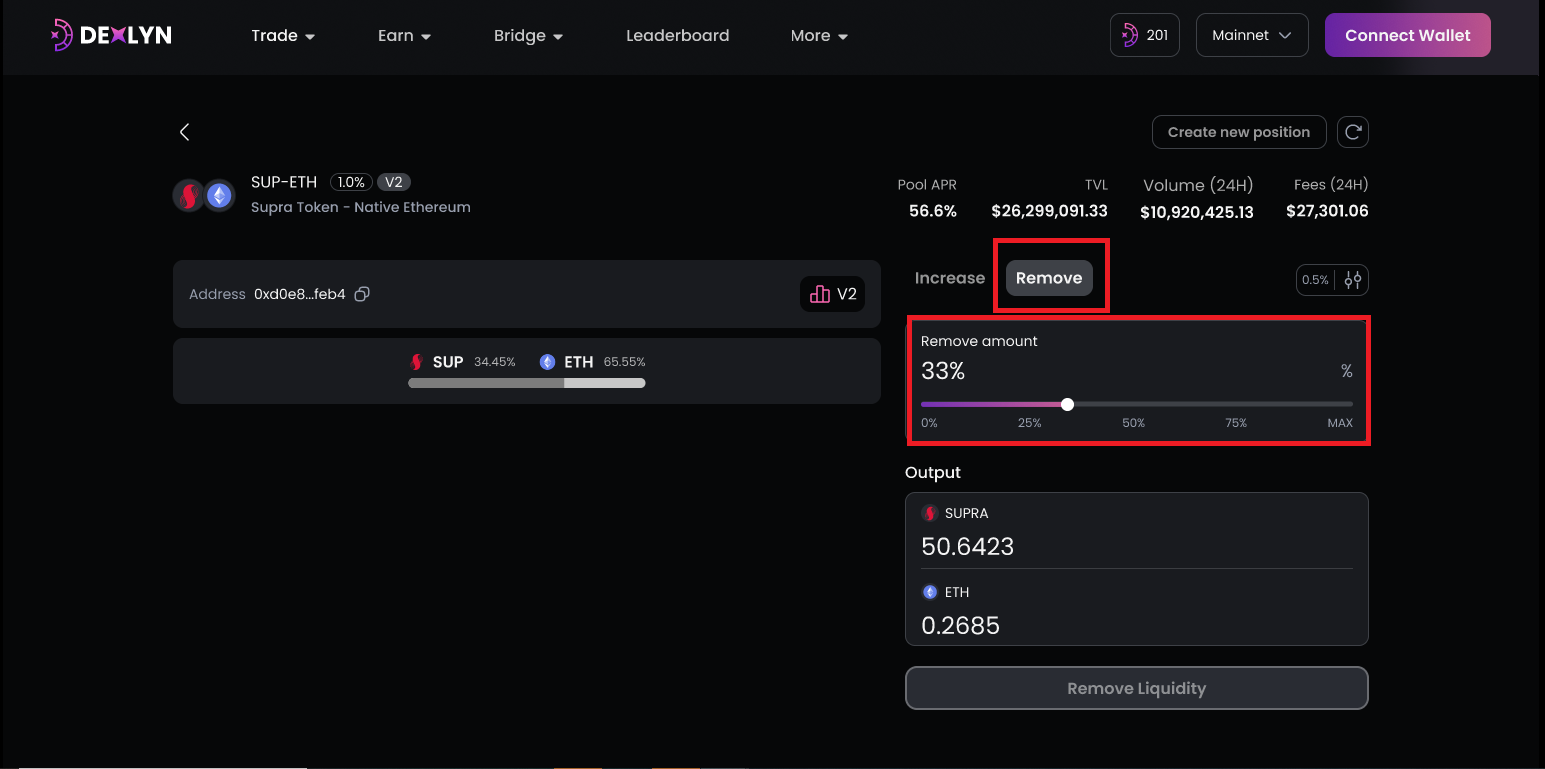Select the Remove tab

click(x=1048, y=278)
